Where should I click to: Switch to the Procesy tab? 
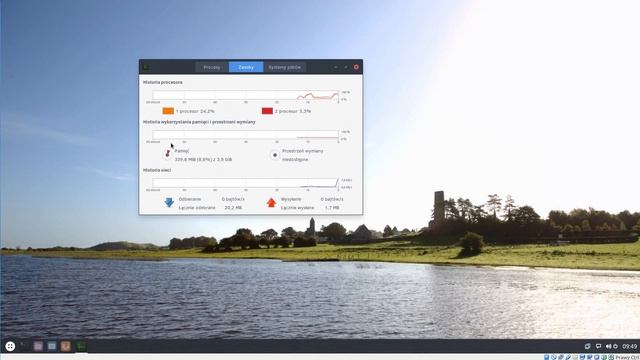point(211,67)
